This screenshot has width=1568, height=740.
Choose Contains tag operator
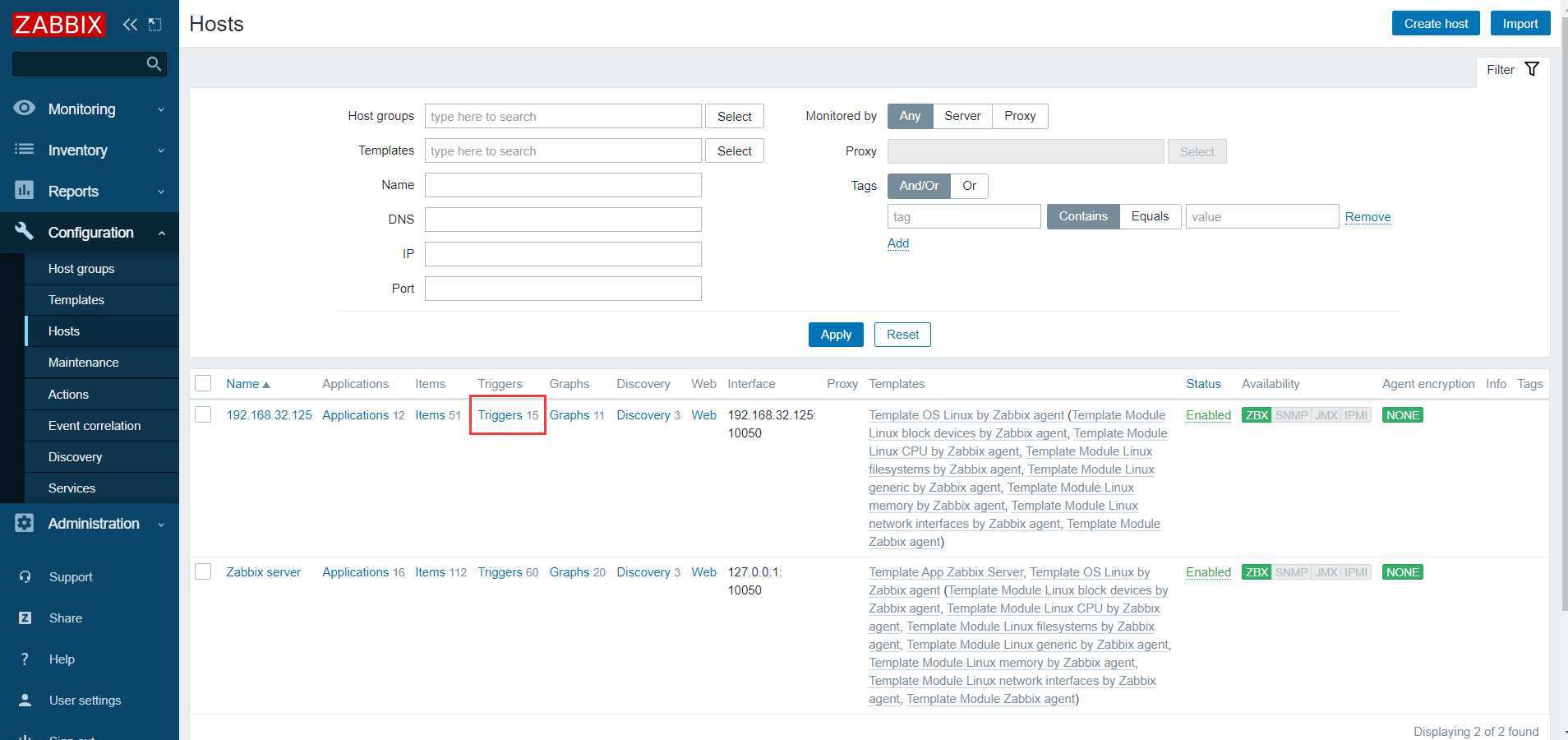point(1083,216)
